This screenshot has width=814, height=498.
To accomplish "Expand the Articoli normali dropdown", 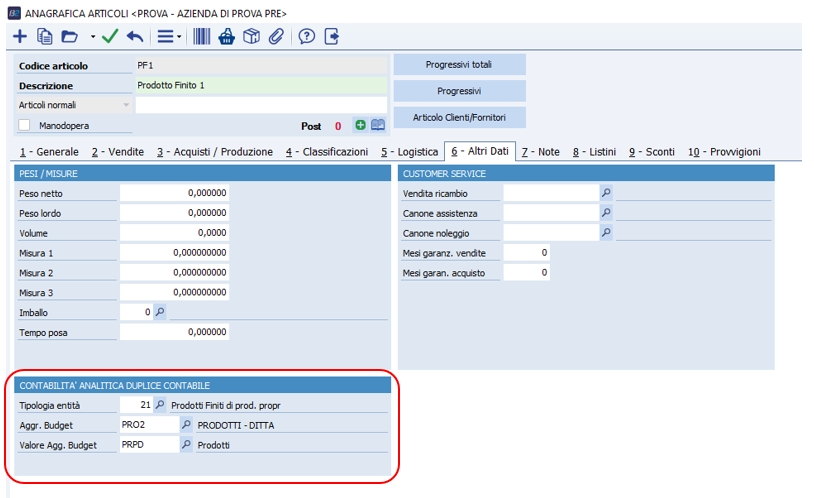I will tap(126, 105).
